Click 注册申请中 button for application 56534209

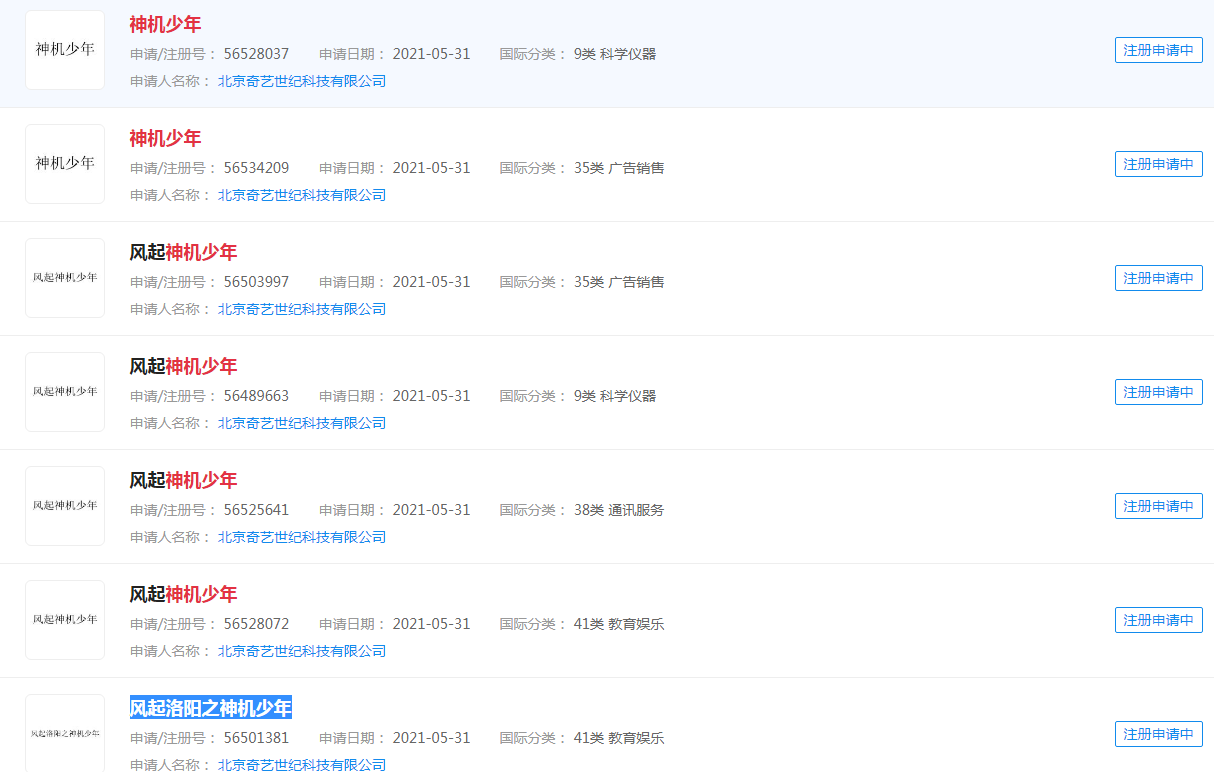[1158, 164]
